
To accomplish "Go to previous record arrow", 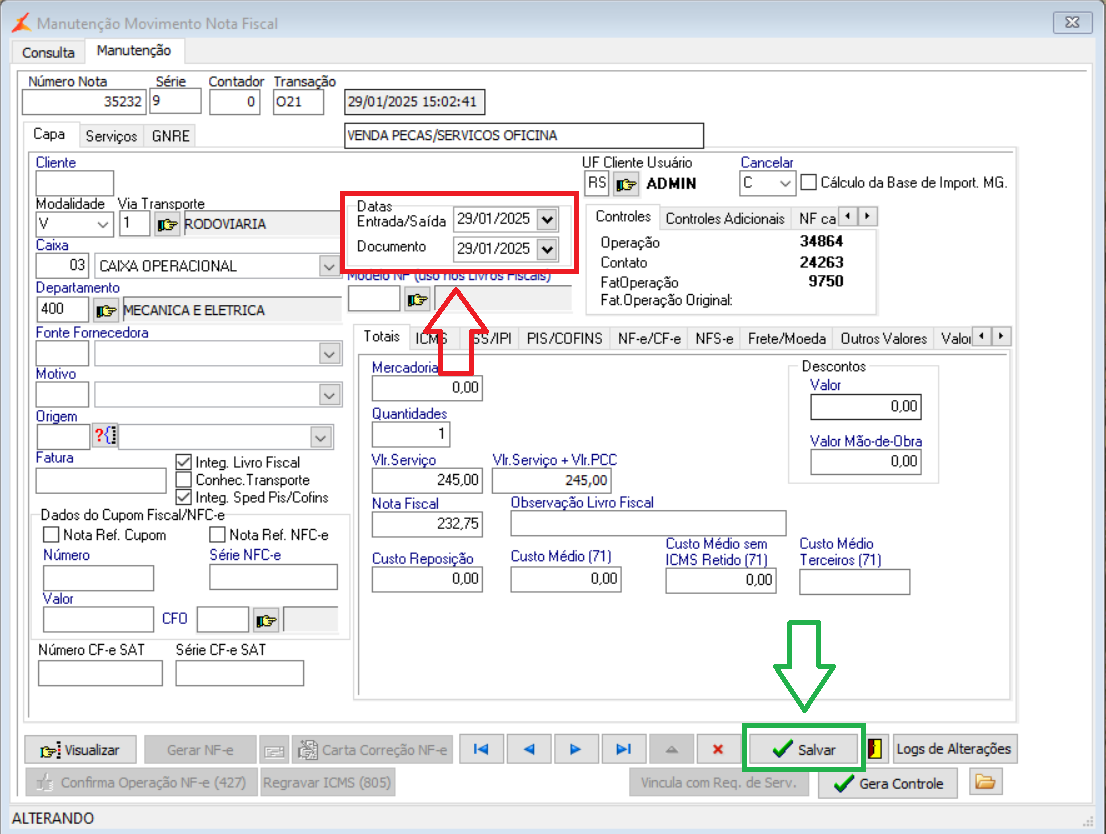I will click(x=529, y=749).
